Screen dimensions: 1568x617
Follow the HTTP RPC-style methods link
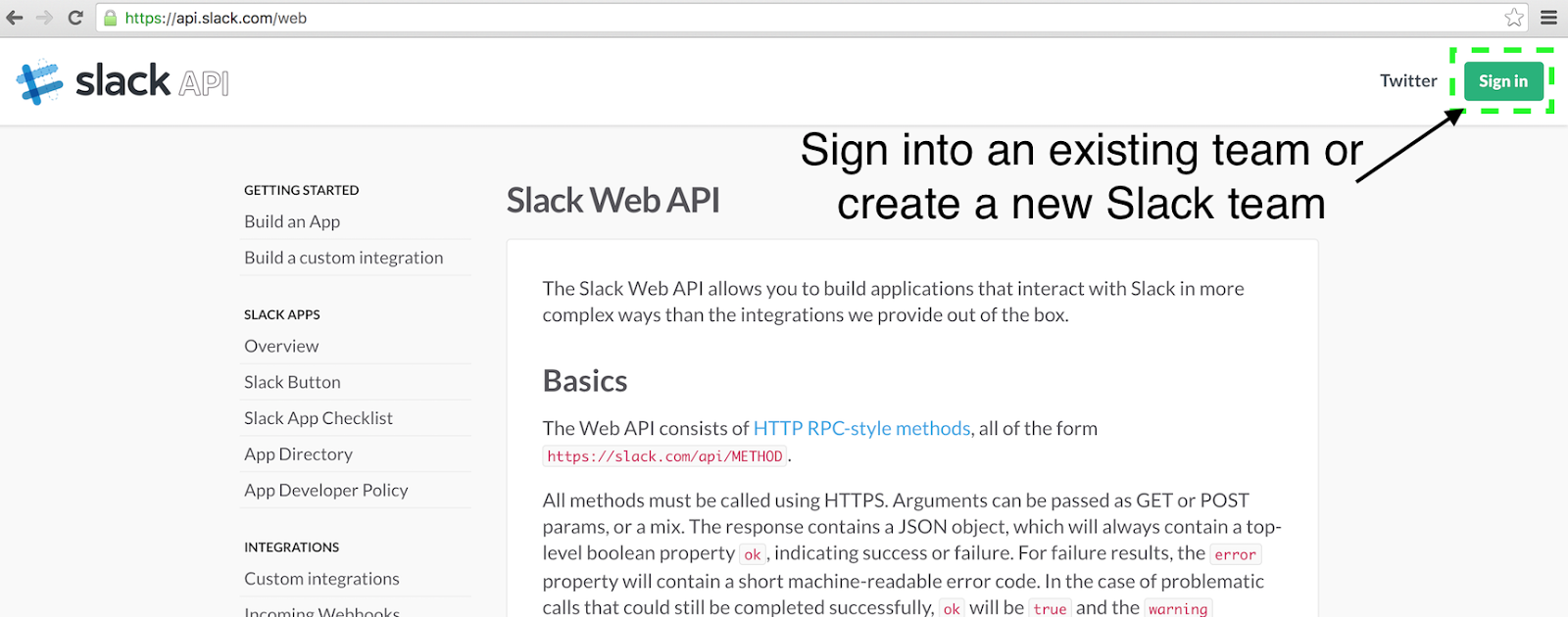[861, 428]
